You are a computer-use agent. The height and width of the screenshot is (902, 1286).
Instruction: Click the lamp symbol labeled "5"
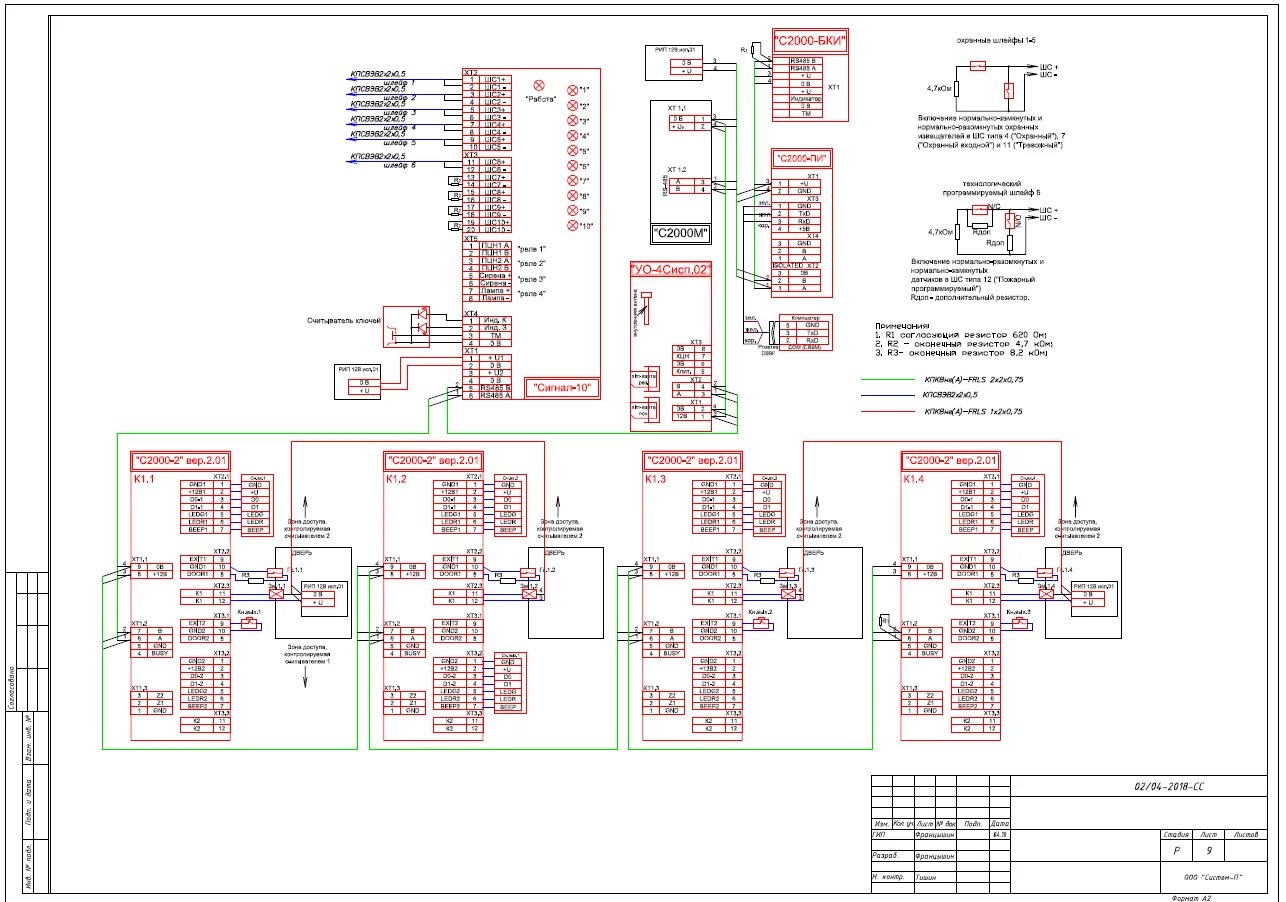coord(573,150)
